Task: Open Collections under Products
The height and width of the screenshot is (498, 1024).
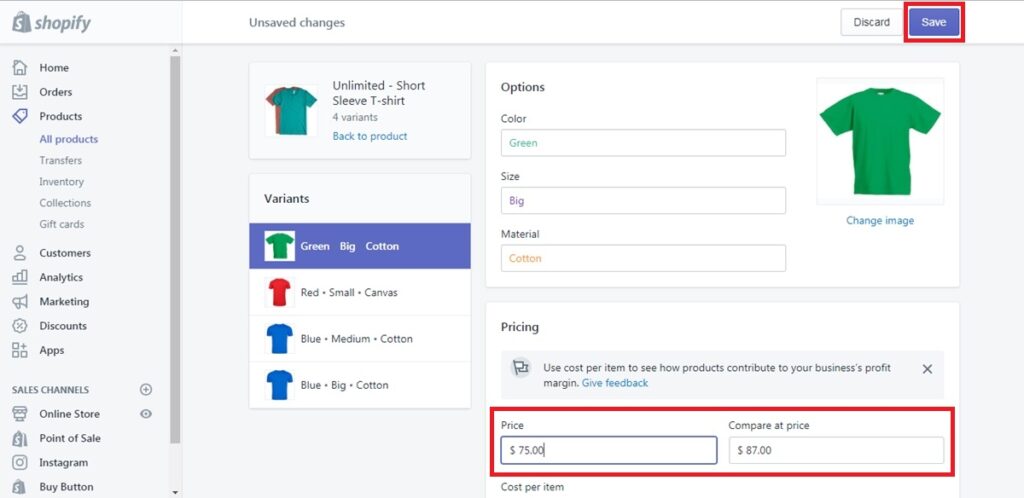Action: coord(65,203)
